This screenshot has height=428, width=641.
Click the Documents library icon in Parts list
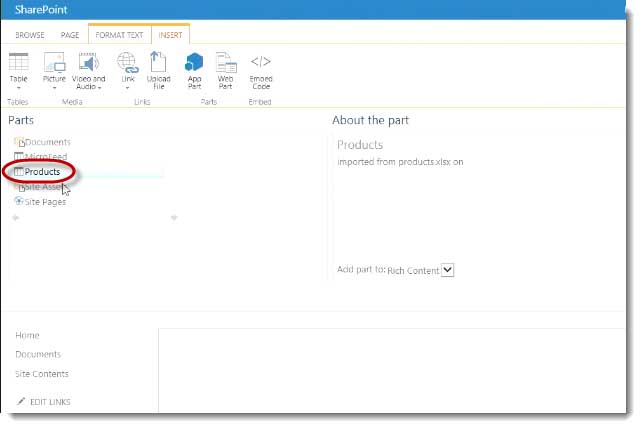coord(19,142)
